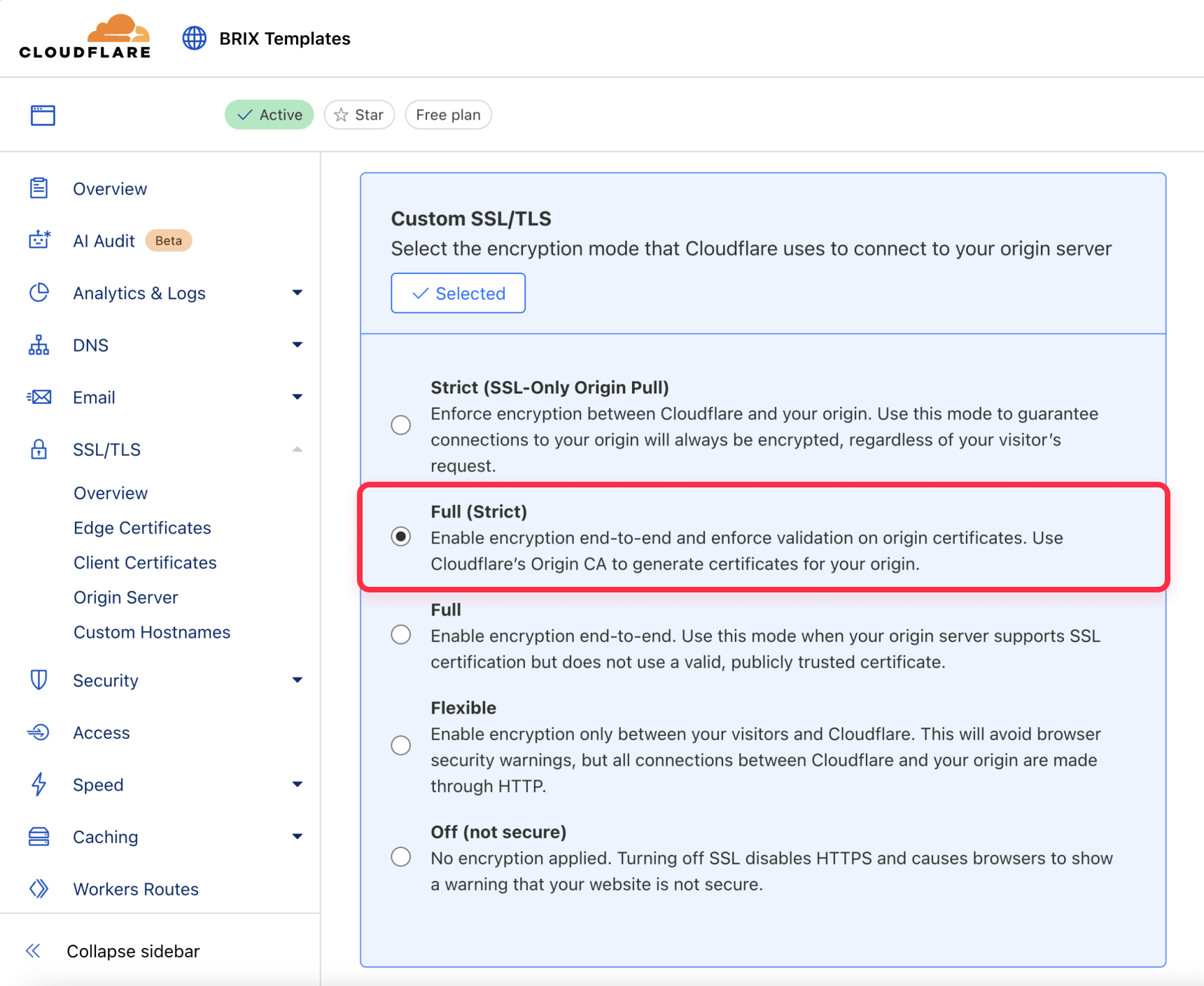Open the browser window icon in the sub-header
The image size is (1204, 986).
(43, 115)
